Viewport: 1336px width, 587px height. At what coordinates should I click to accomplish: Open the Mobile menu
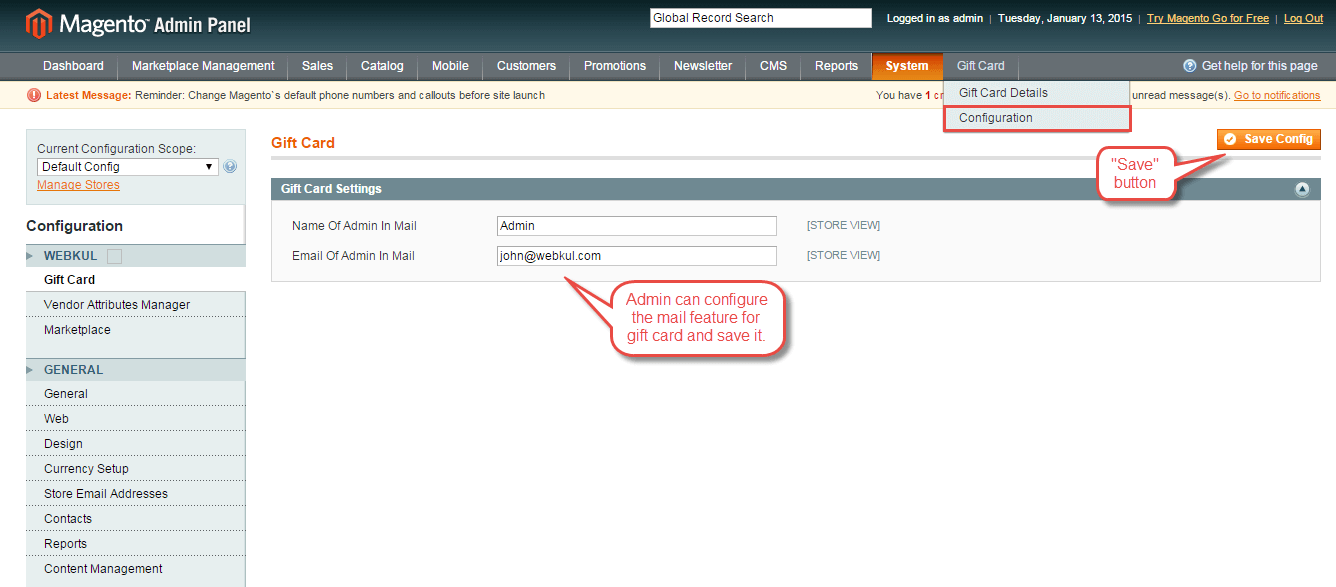pyautogui.click(x=450, y=66)
